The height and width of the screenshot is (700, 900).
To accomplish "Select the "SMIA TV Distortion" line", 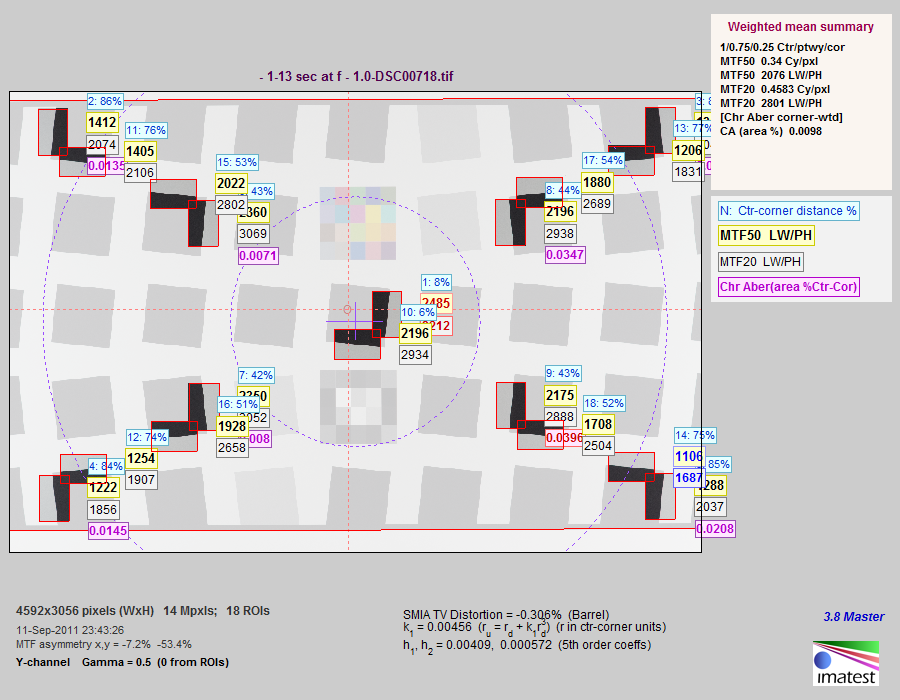I will tap(506, 615).
